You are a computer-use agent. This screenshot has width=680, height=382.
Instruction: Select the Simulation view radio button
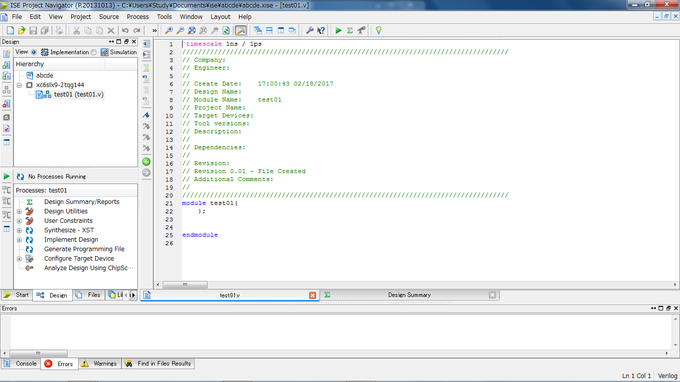94,52
